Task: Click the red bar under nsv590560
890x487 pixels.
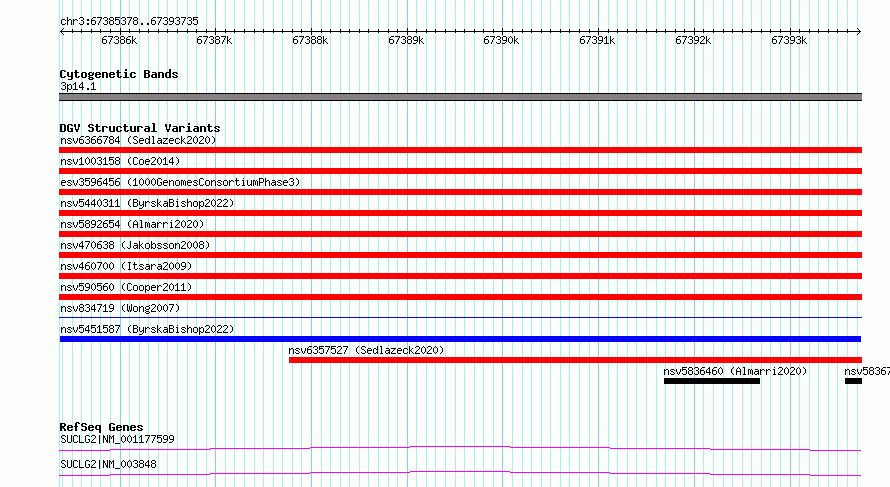Action: point(460,297)
